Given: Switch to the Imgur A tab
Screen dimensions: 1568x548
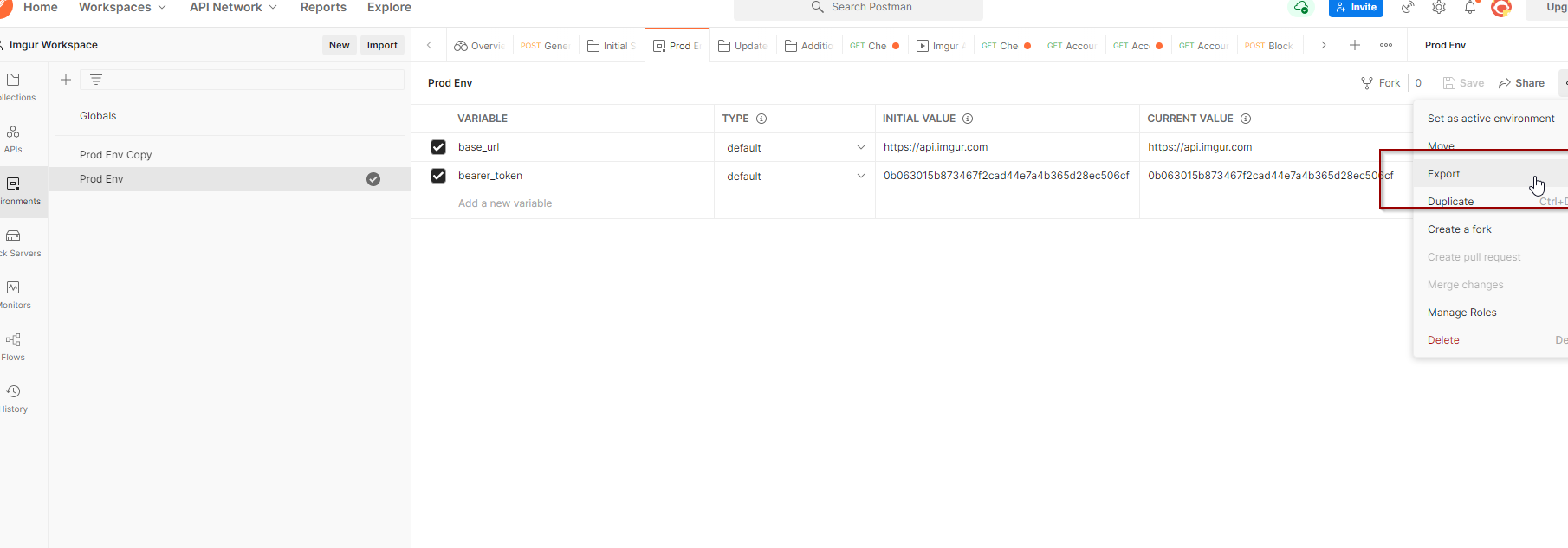Looking at the screenshot, I should [x=941, y=46].
